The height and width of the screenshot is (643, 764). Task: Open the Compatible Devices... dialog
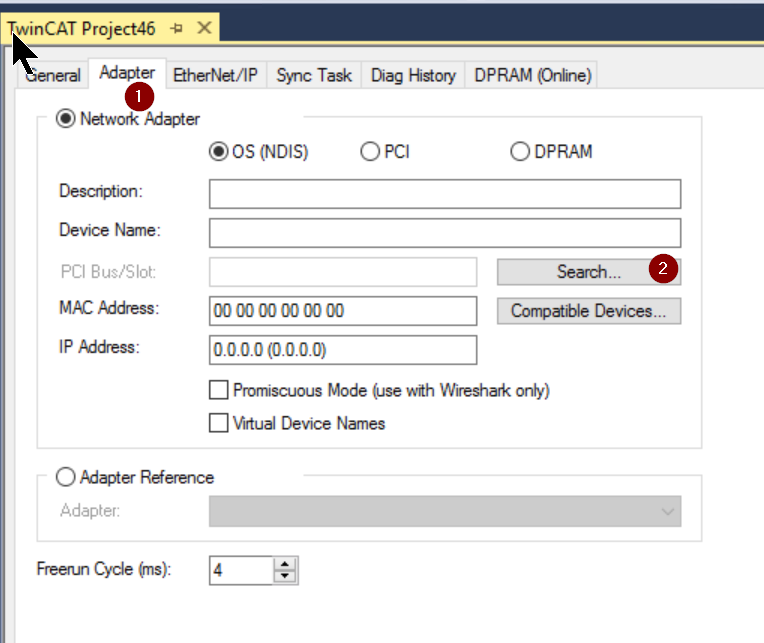click(x=589, y=311)
